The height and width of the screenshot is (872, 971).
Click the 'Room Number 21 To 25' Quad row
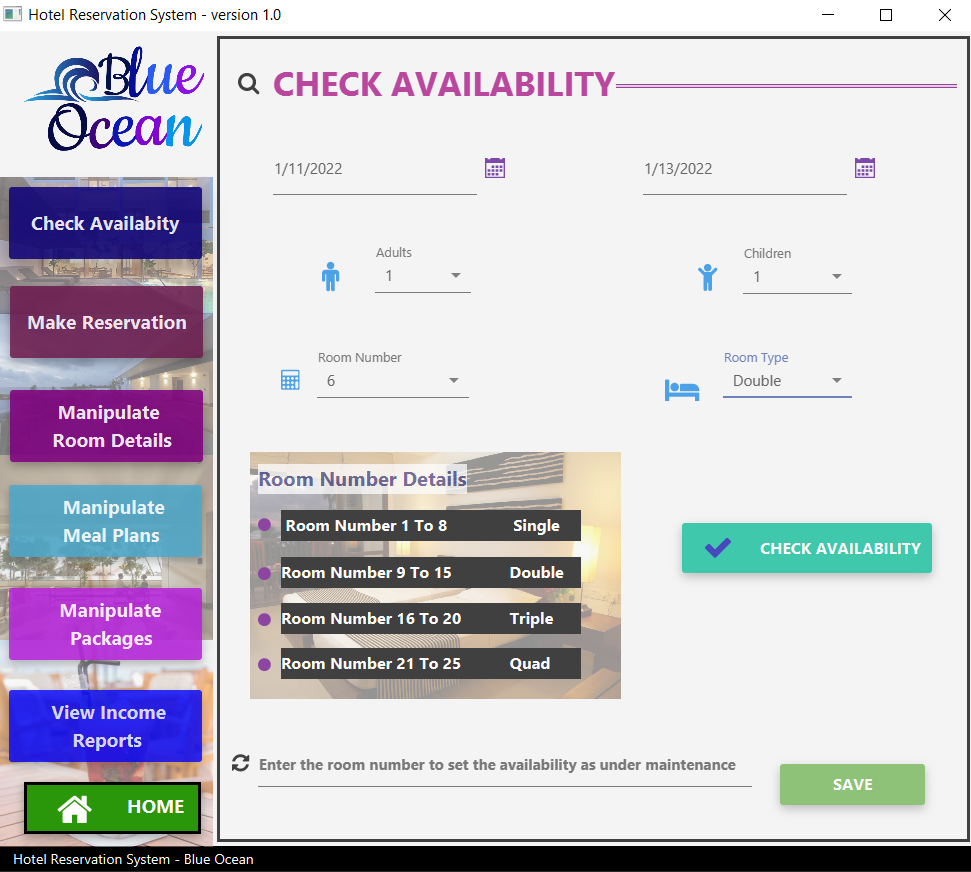[430, 663]
